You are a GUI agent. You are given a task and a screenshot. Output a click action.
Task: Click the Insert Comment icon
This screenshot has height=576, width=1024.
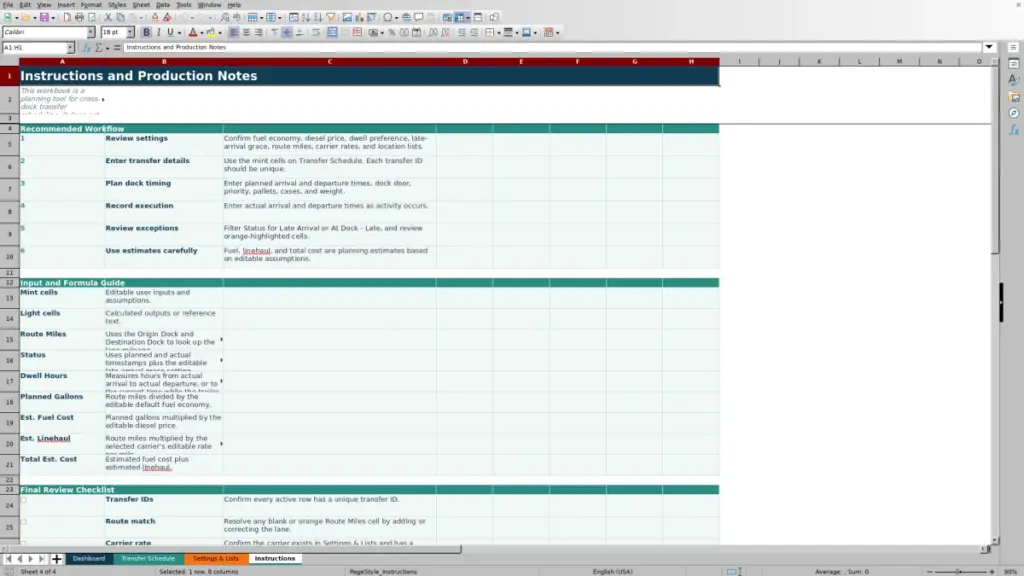419,18
